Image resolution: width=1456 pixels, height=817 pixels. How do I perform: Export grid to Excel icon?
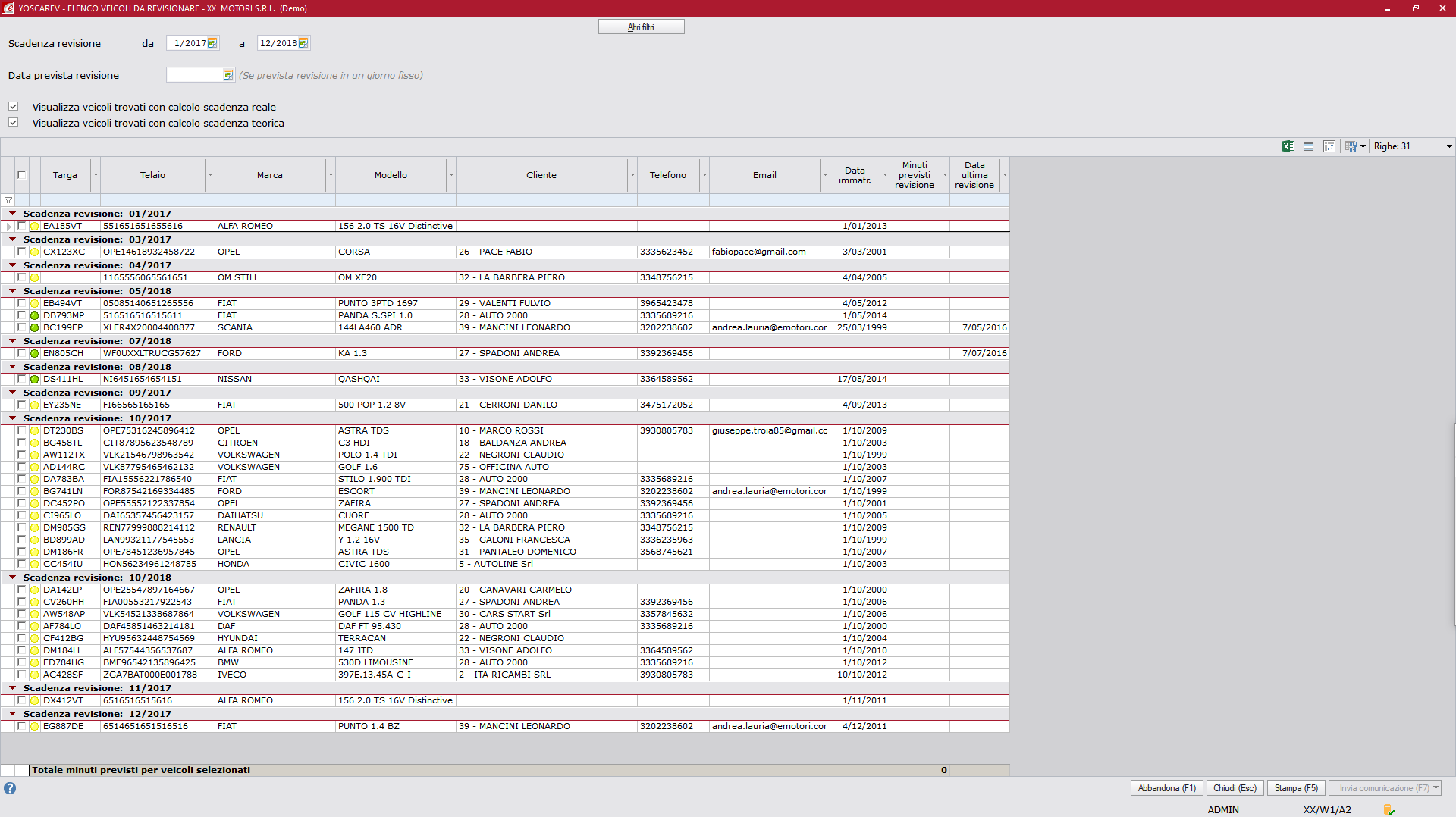[1288, 146]
